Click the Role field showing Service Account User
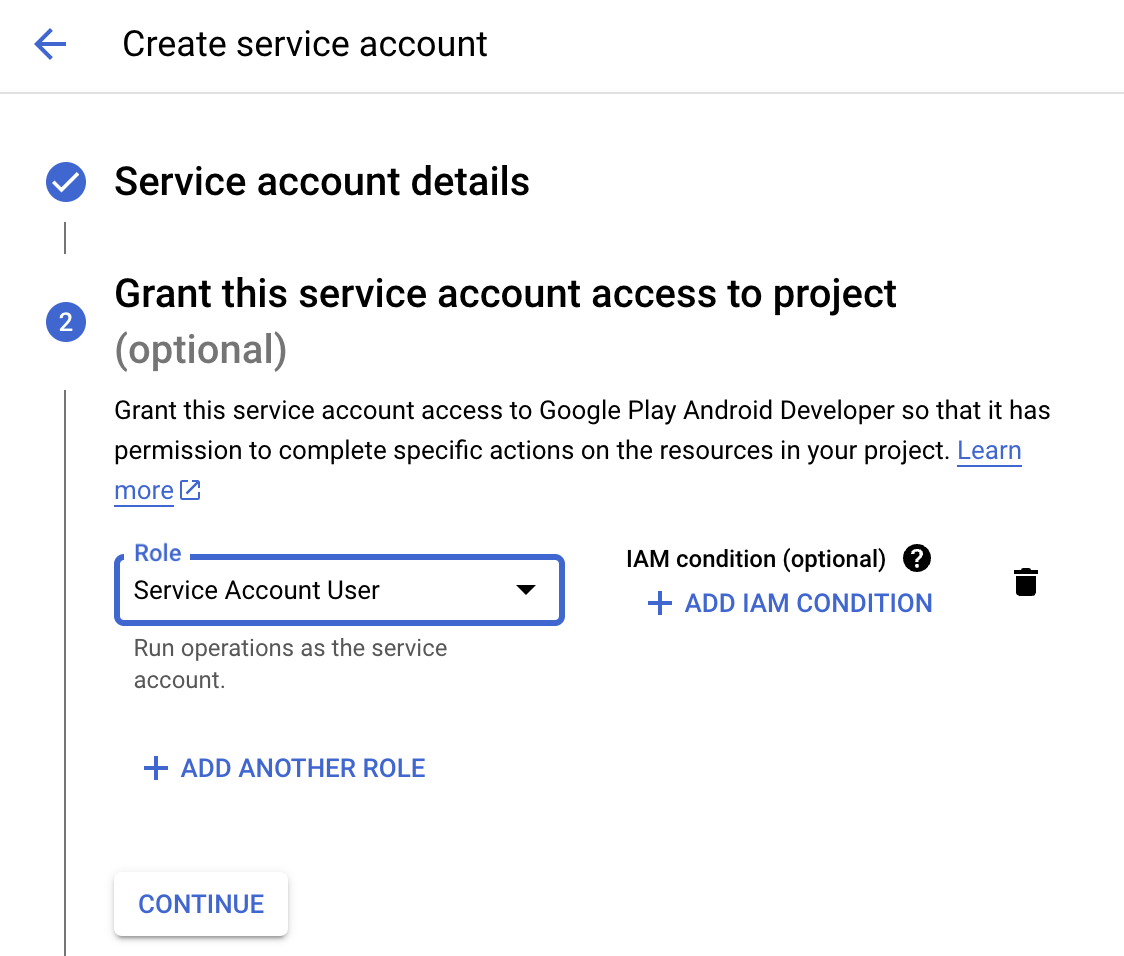This screenshot has height=956, width=1124. pos(340,590)
